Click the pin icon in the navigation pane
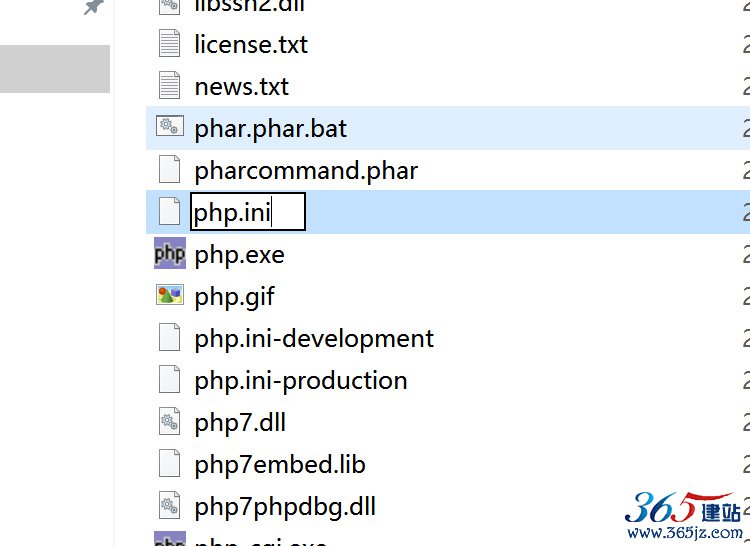 click(93, 7)
